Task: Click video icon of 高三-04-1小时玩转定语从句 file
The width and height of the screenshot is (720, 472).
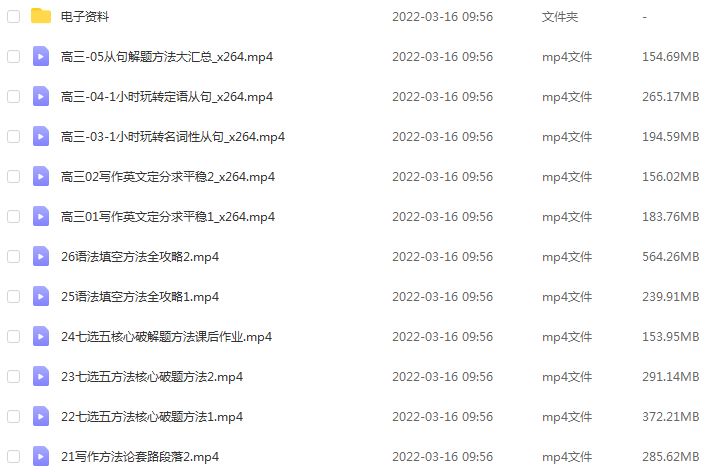Action: [x=41, y=96]
